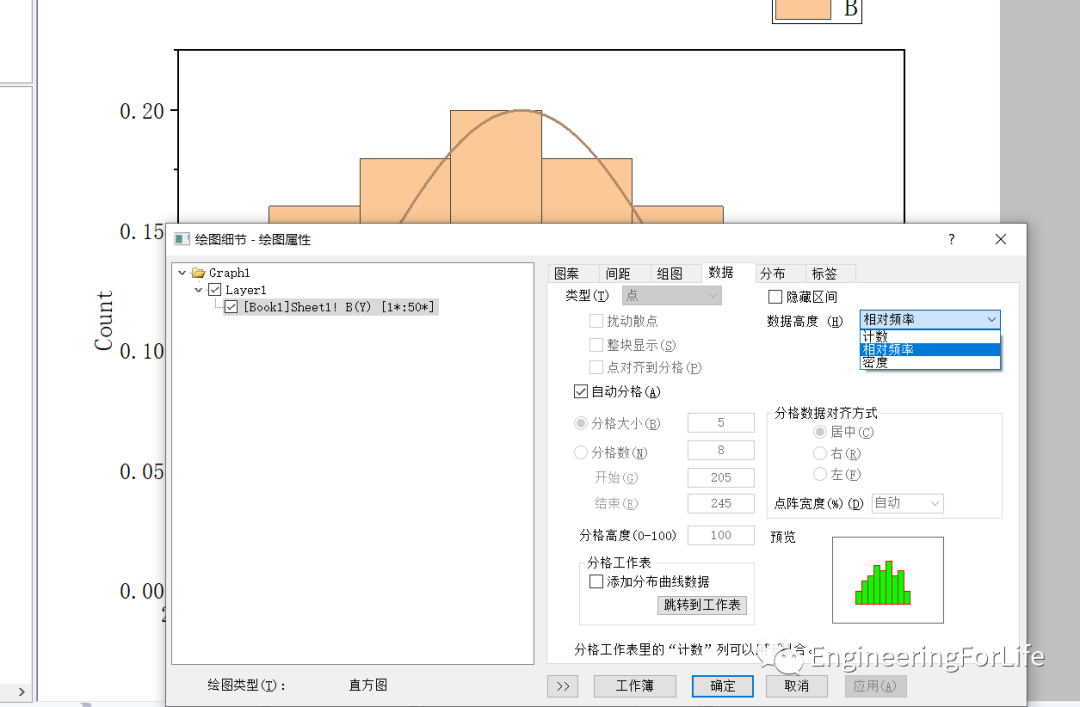1080x707 pixels.
Task: Click the Plot Details dialog title icon
Action: (x=182, y=239)
